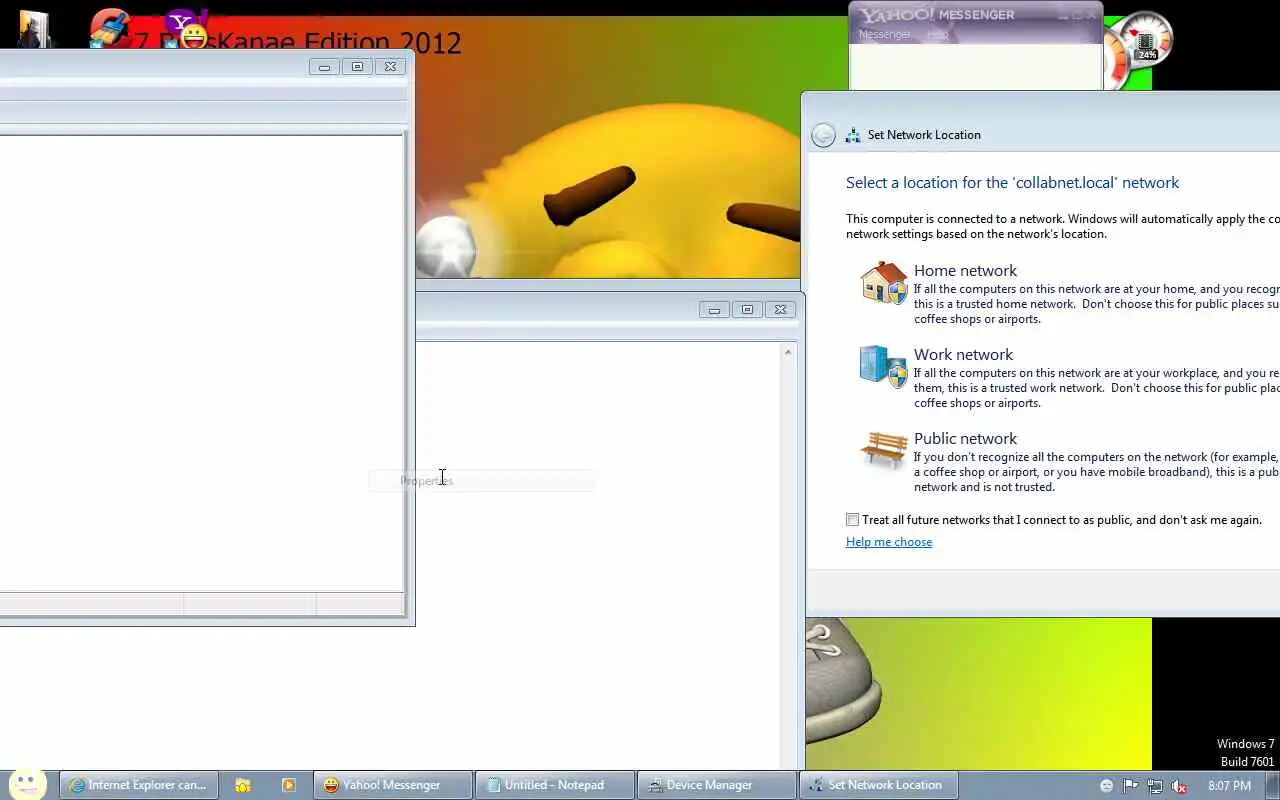Maximize the upper-left window with restore button
This screenshot has width=1280, height=800.
click(357, 67)
